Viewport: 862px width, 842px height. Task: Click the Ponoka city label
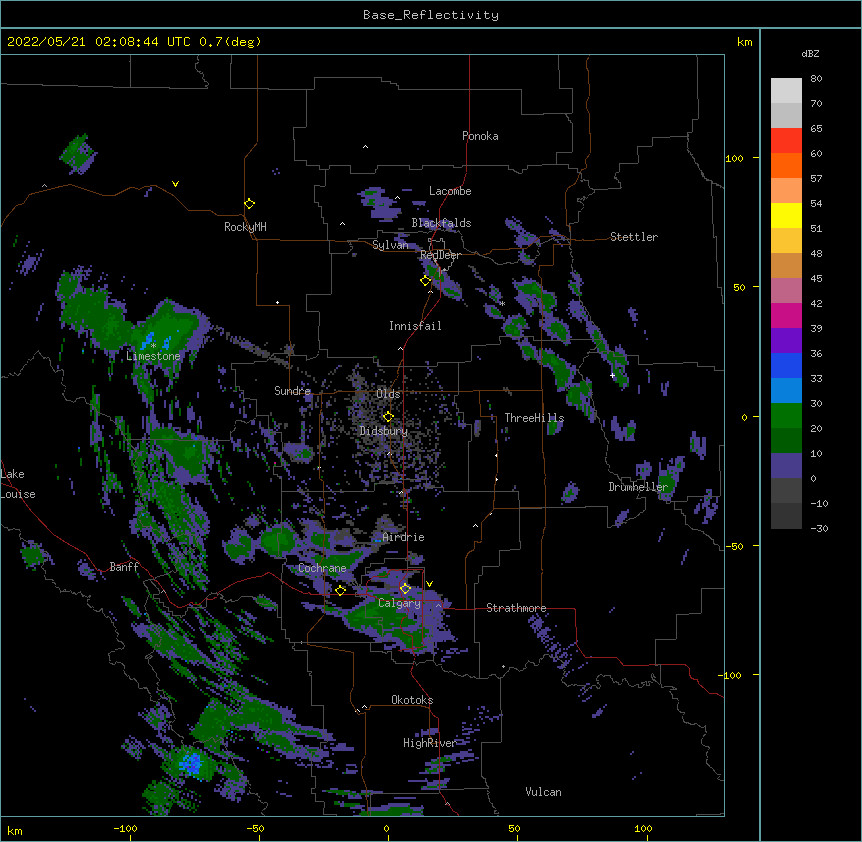tap(480, 136)
